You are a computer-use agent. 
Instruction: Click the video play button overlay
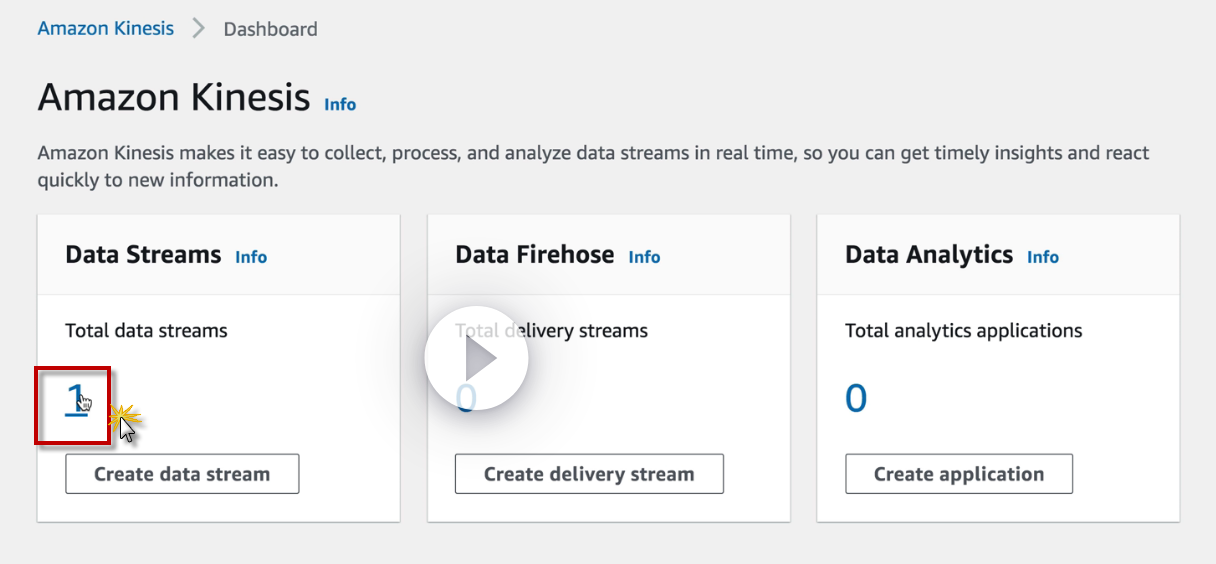(476, 358)
